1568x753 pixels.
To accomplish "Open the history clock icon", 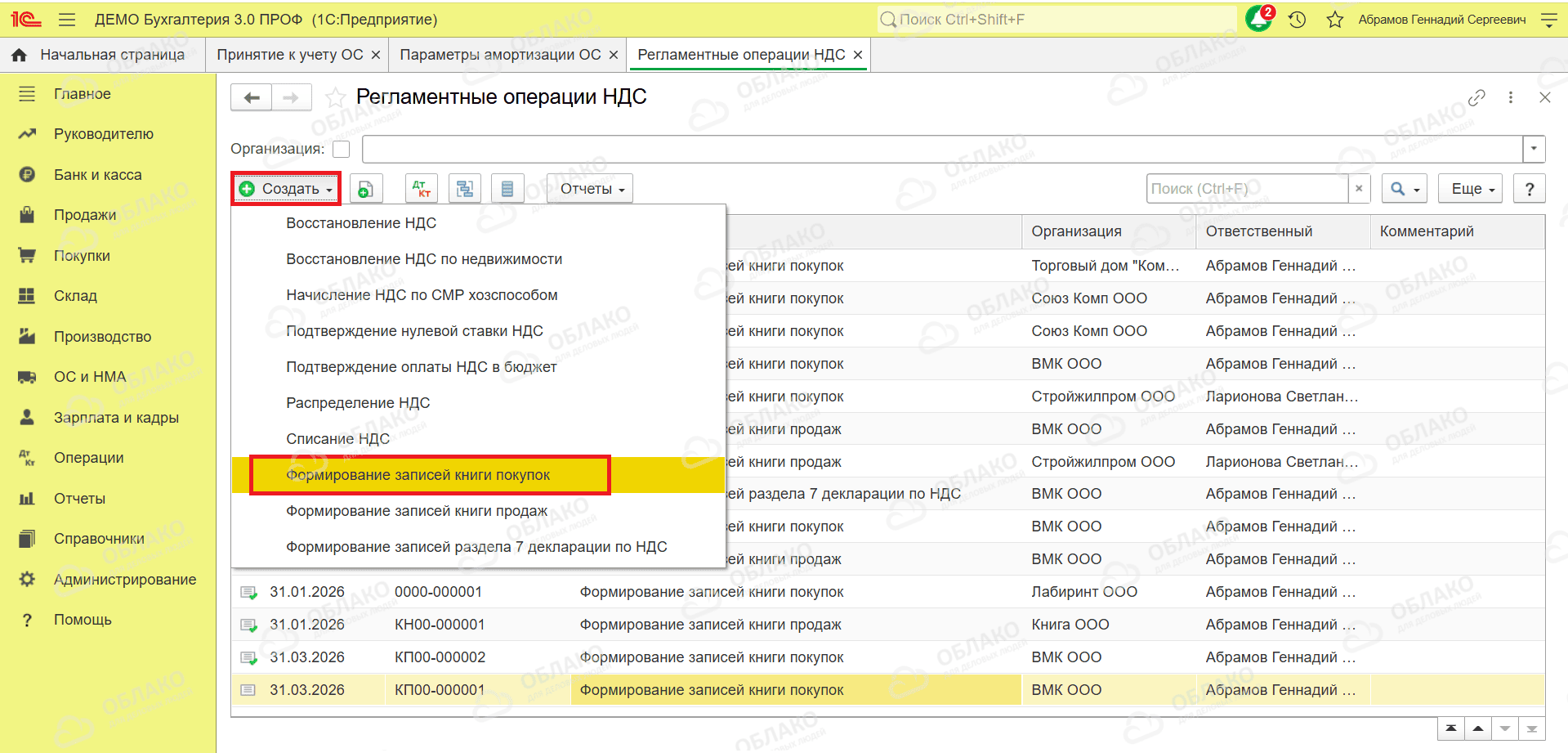I will pos(1298,20).
